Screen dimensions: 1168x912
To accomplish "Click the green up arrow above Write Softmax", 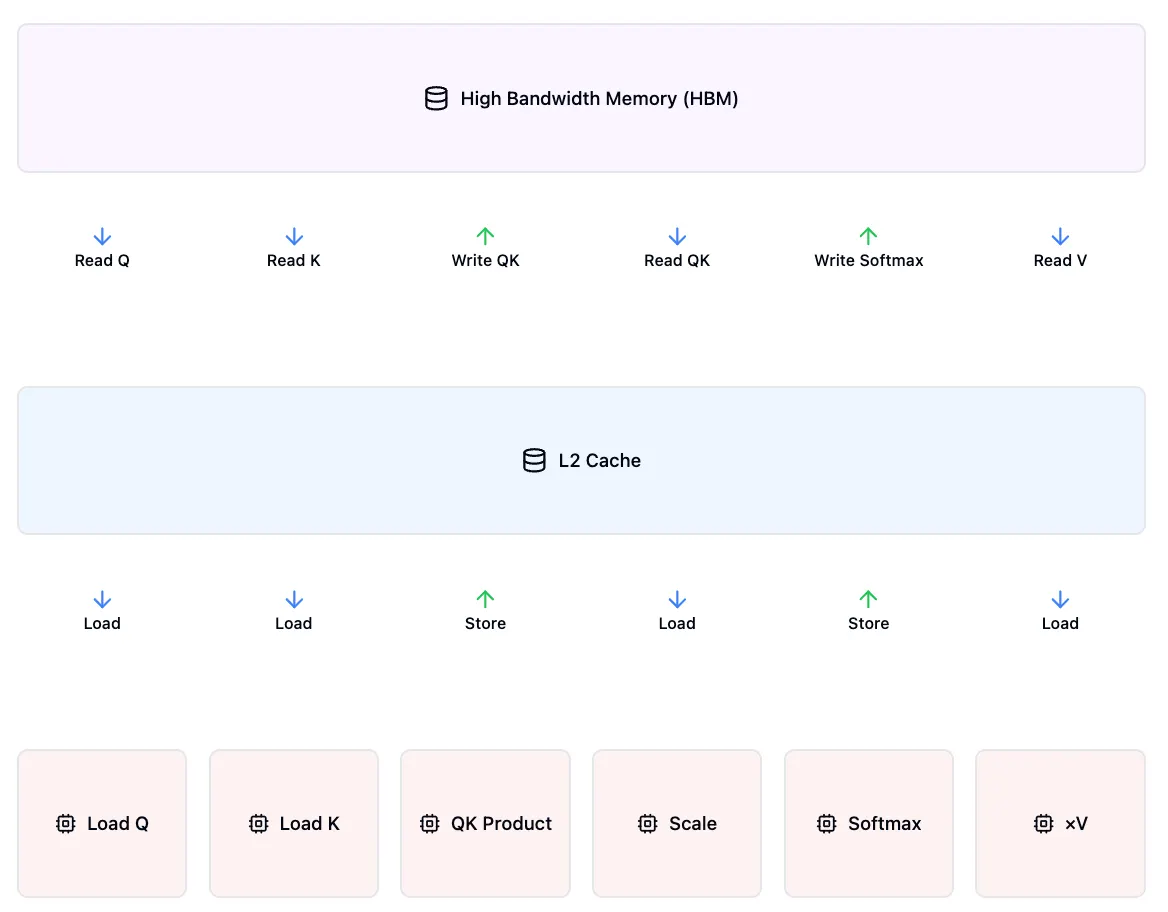I will click(x=868, y=237).
